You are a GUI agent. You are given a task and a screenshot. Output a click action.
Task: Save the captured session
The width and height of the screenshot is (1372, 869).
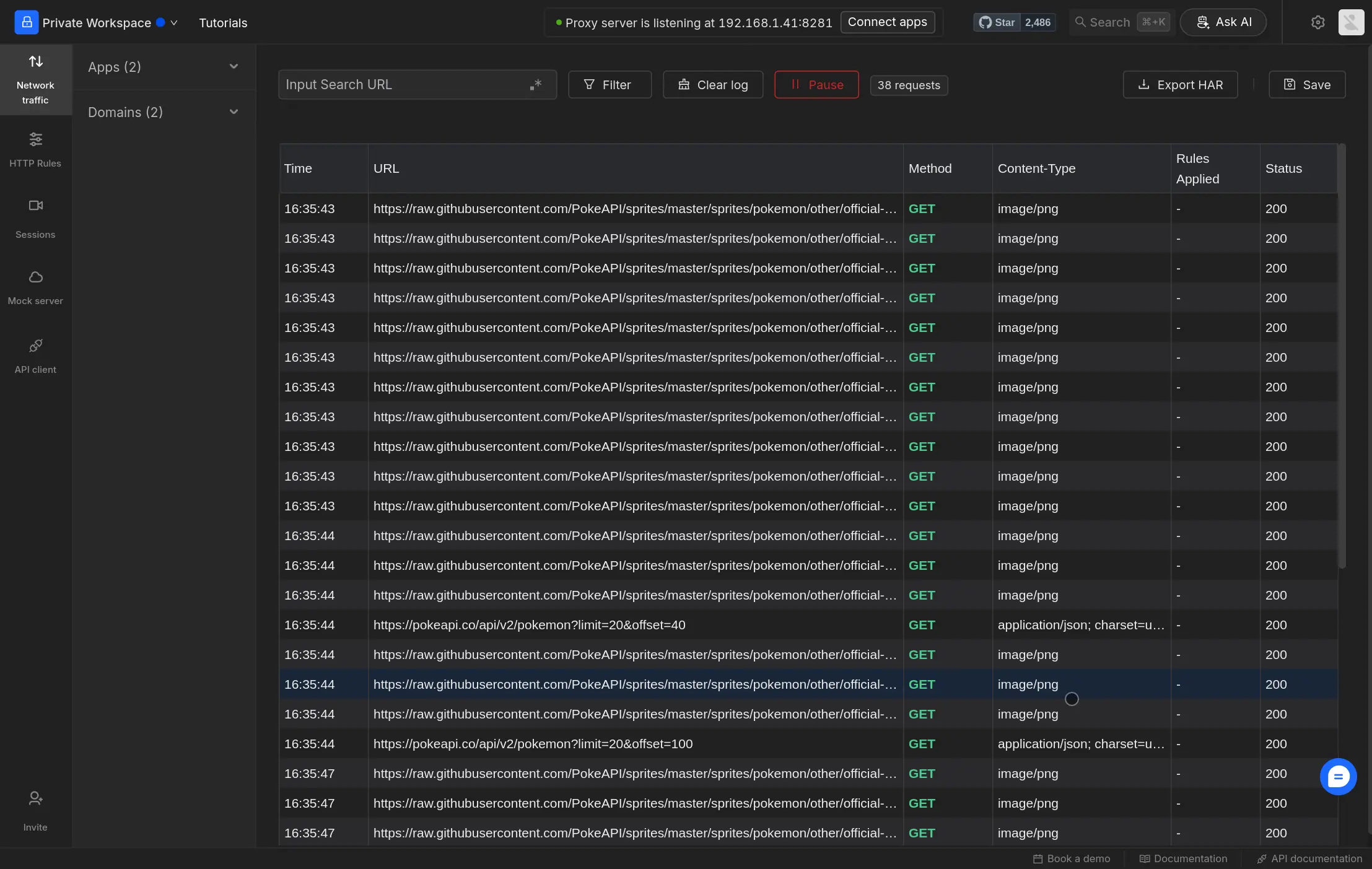(1307, 84)
